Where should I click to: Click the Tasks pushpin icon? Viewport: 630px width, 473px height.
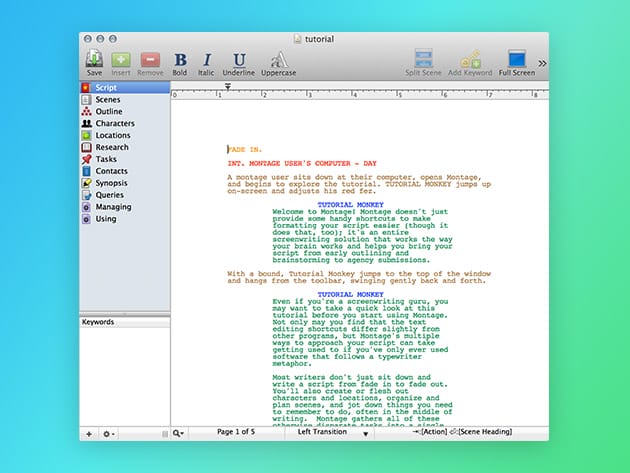pyautogui.click(x=86, y=159)
